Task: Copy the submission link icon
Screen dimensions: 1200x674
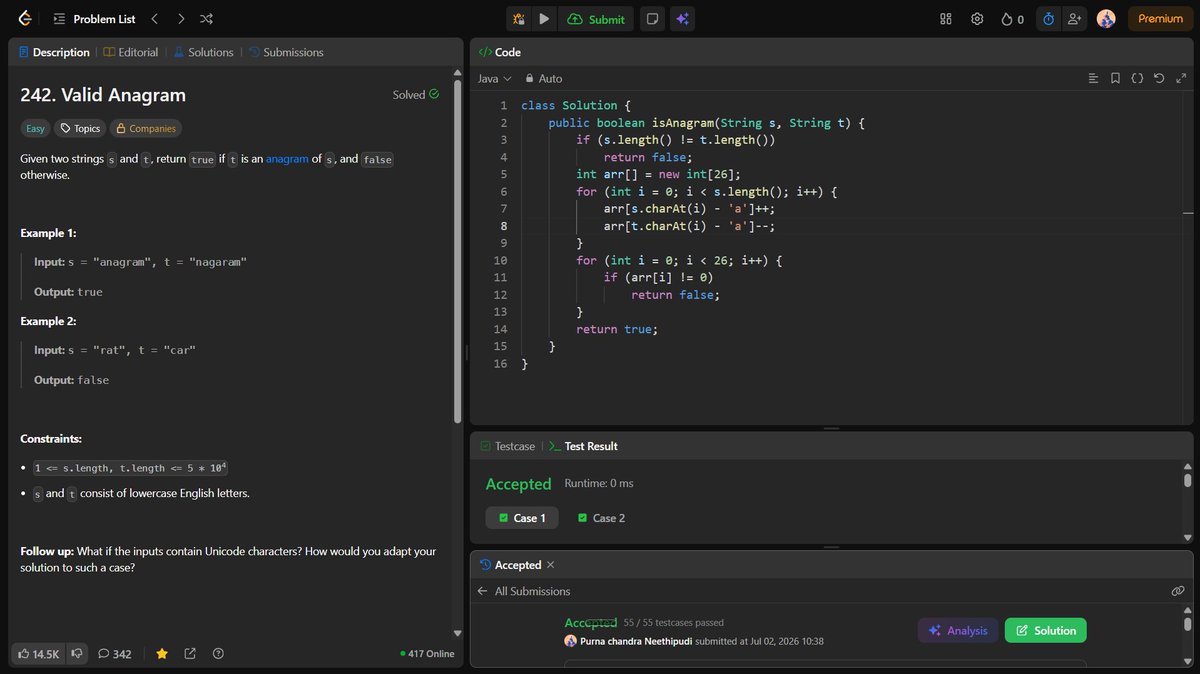Action: coord(1178,591)
